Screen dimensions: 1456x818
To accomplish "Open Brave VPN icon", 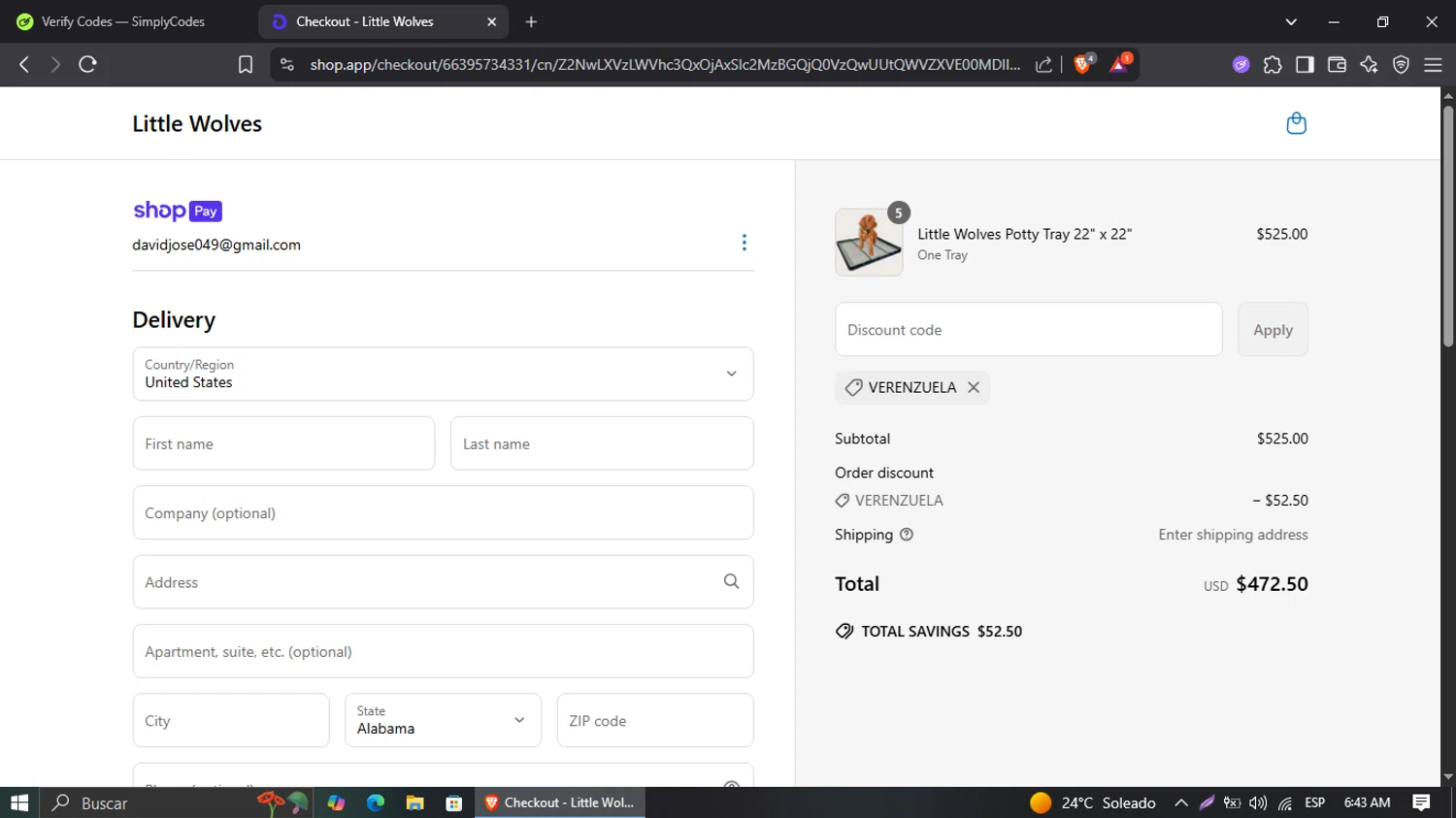I will (1401, 64).
